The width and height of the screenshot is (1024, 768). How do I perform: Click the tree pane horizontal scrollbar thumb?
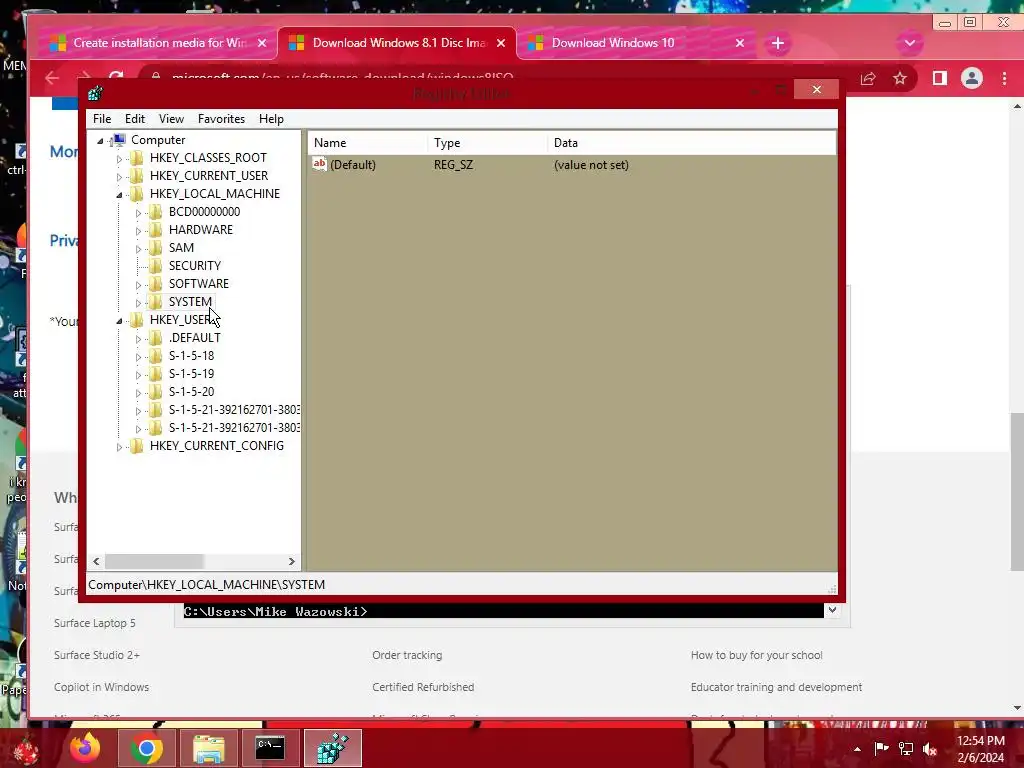(x=155, y=561)
